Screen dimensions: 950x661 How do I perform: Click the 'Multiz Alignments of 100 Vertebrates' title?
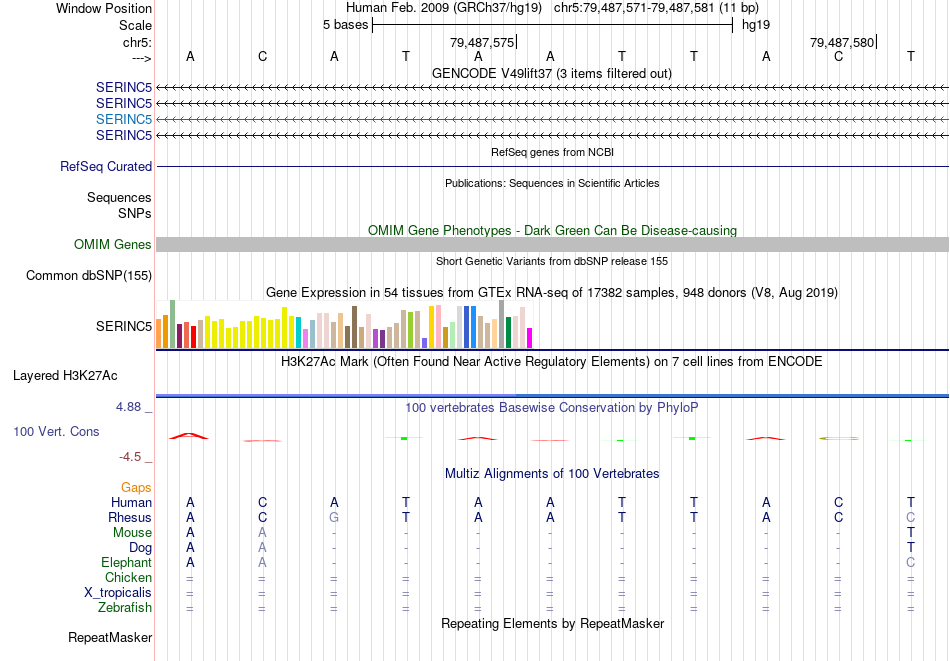[552, 474]
